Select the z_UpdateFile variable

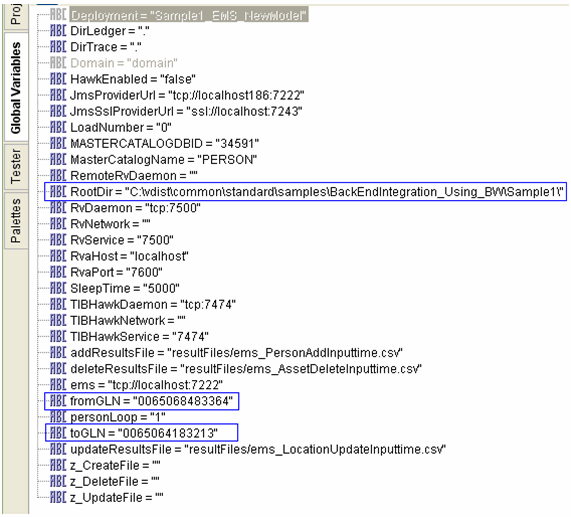pos(117,497)
